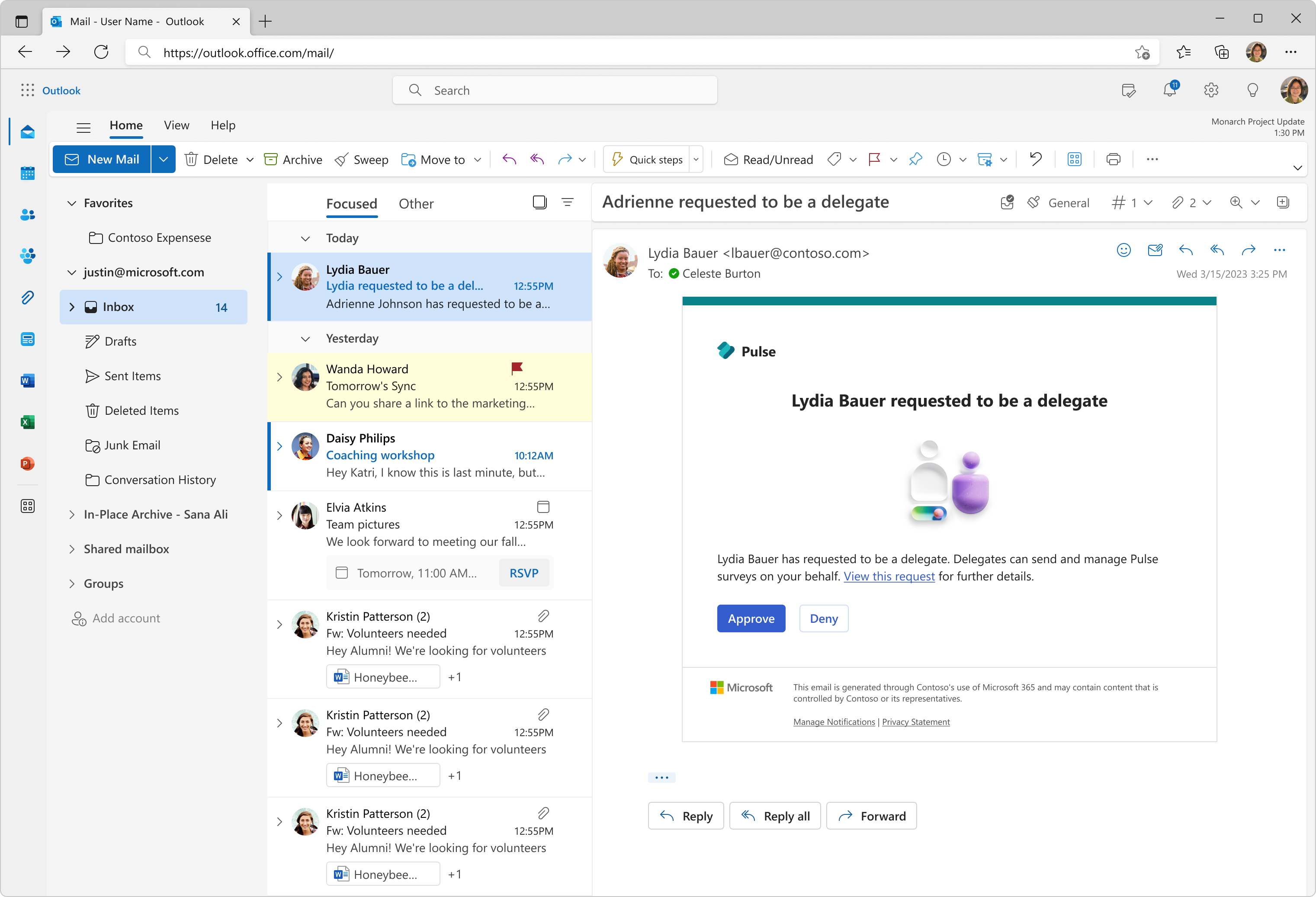Click the Sweep broom icon
1316x897 pixels.
coord(341,160)
